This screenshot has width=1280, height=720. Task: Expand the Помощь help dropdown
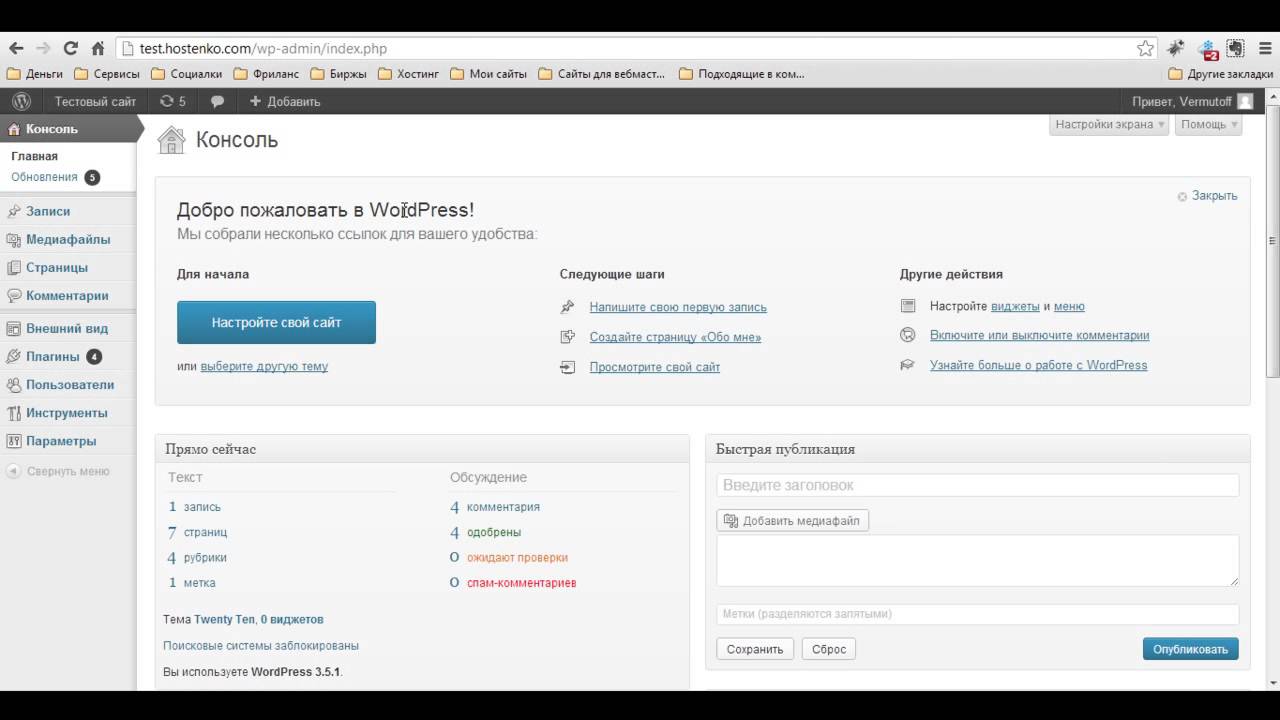point(1209,124)
